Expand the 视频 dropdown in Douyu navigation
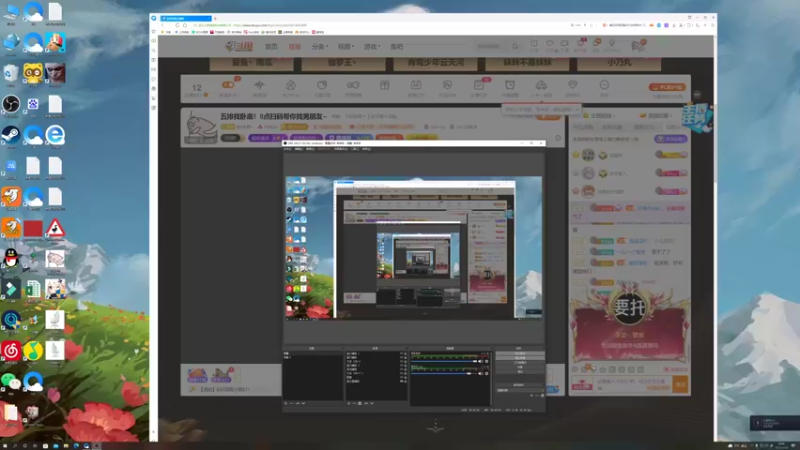The width and height of the screenshot is (800, 450). coord(346,46)
